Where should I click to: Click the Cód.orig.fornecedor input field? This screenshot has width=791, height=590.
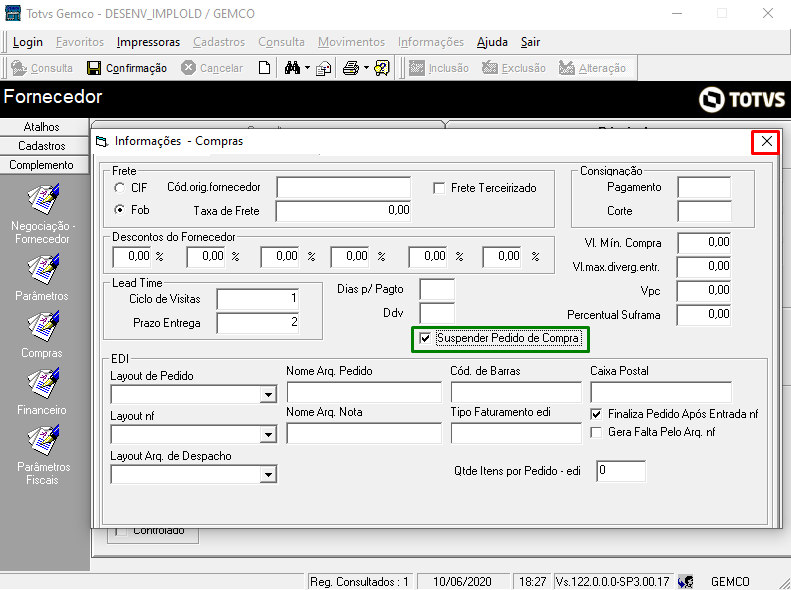[344, 188]
